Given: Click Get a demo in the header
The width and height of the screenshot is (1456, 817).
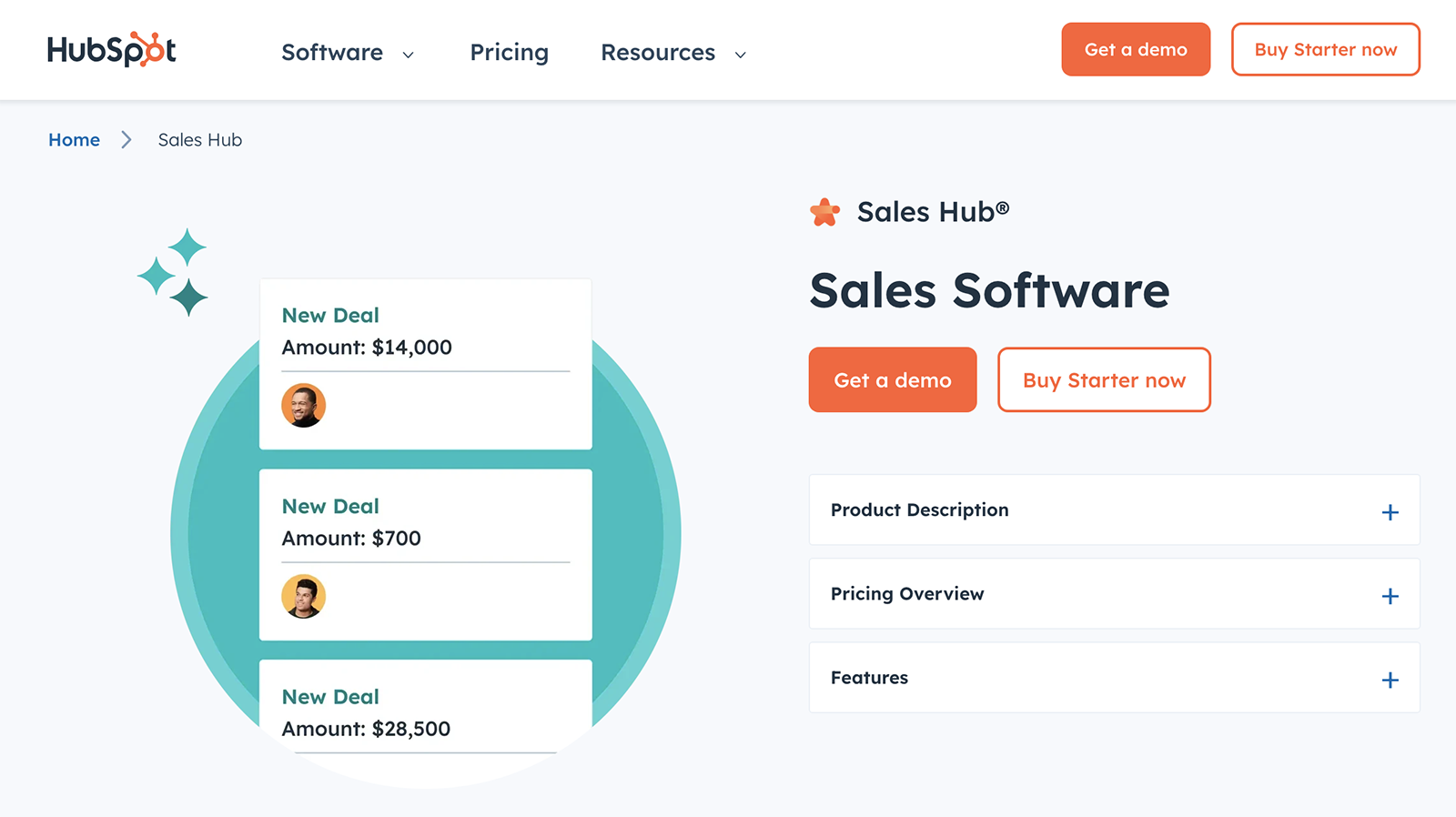Looking at the screenshot, I should 1136,49.
